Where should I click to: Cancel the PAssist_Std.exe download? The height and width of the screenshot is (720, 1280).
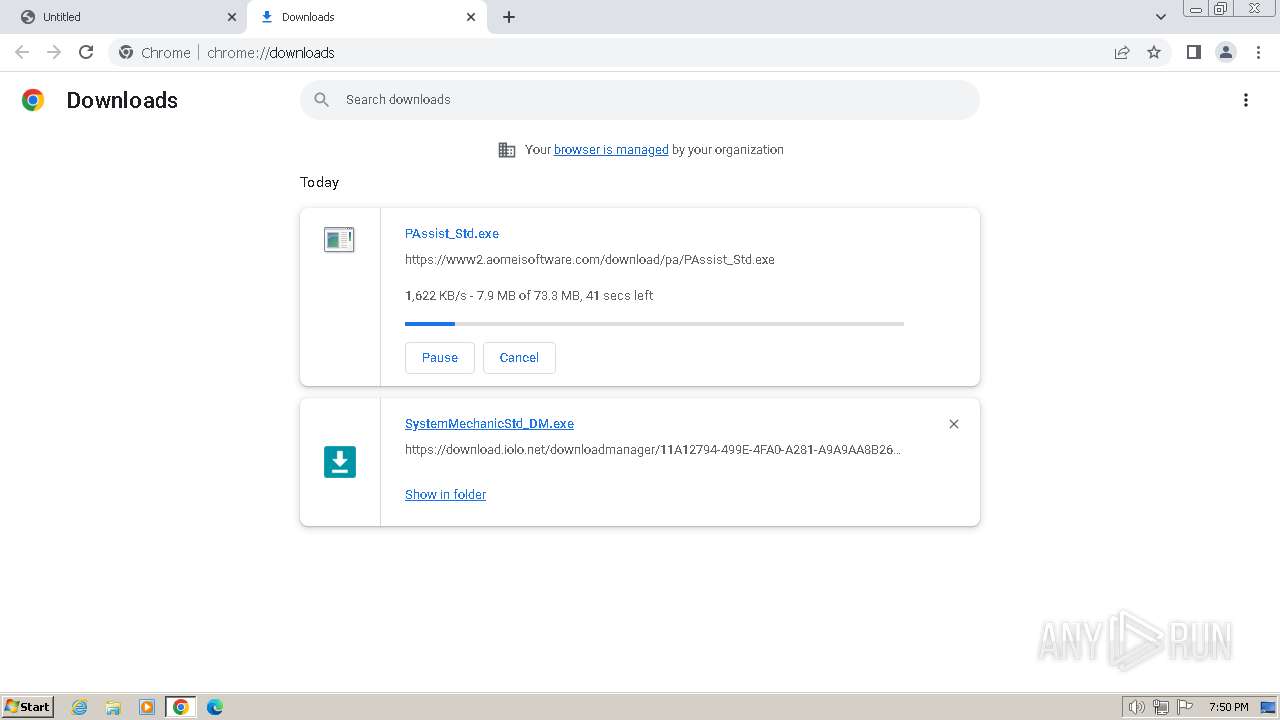tap(519, 358)
